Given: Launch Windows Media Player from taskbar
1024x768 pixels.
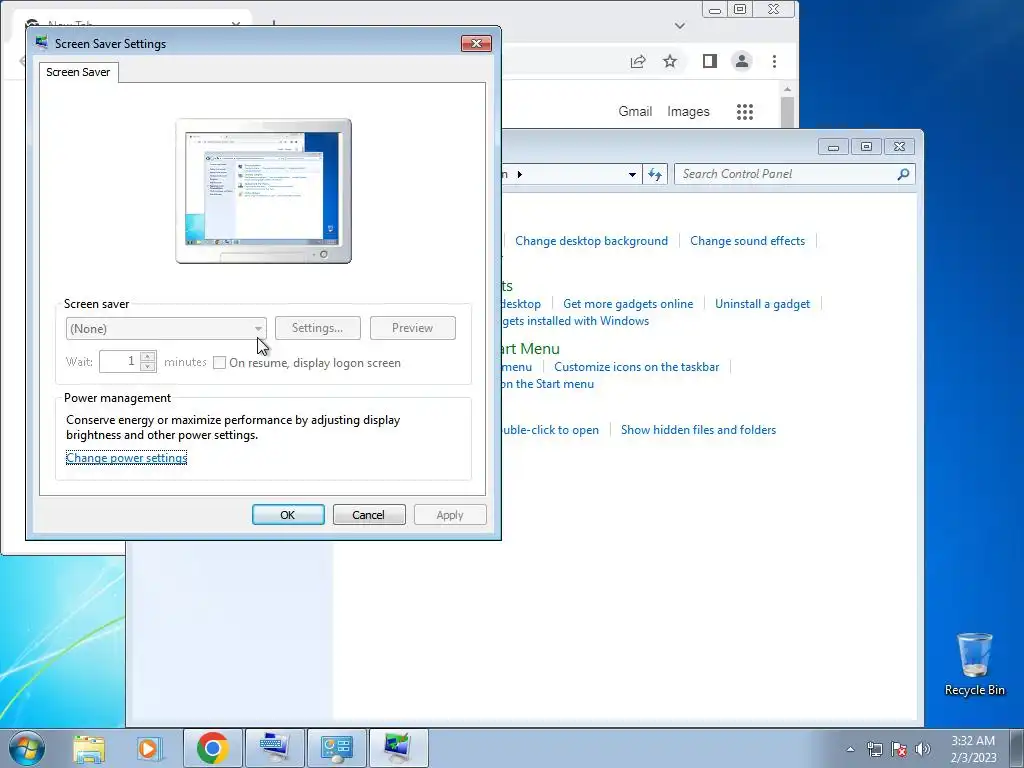Looking at the screenshot, I should pos(150,748).
